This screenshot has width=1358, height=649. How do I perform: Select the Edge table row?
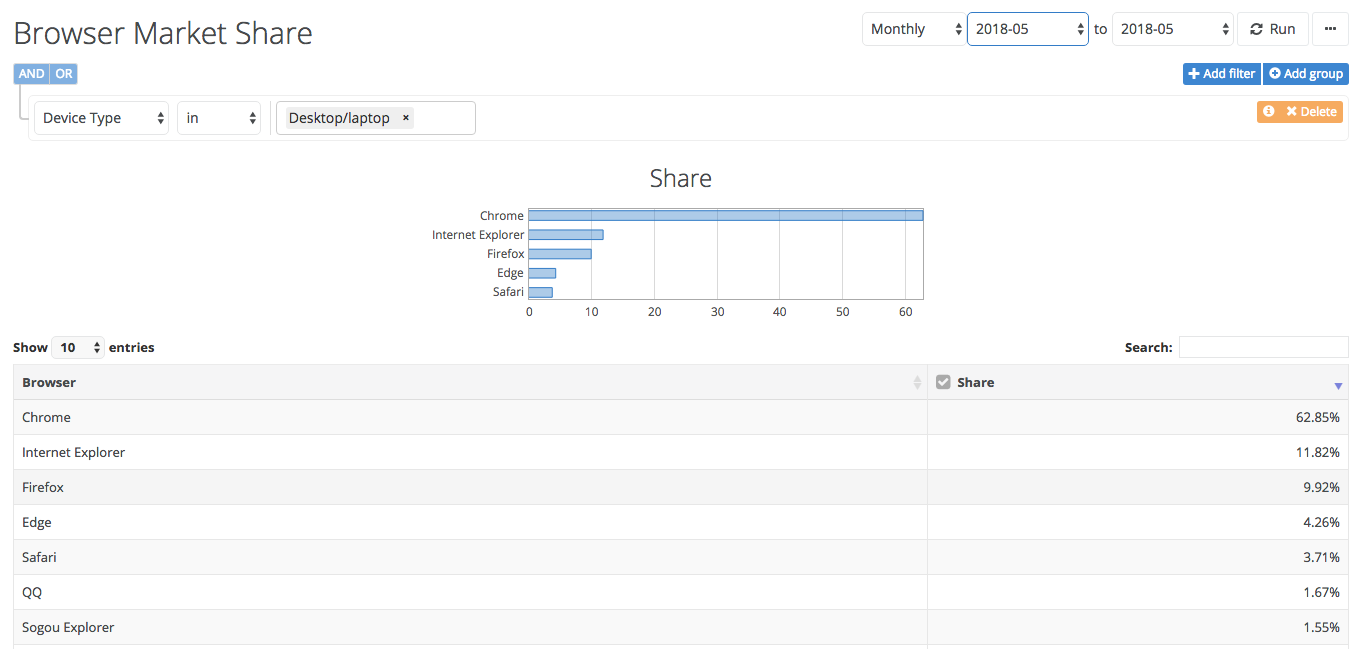681,523
